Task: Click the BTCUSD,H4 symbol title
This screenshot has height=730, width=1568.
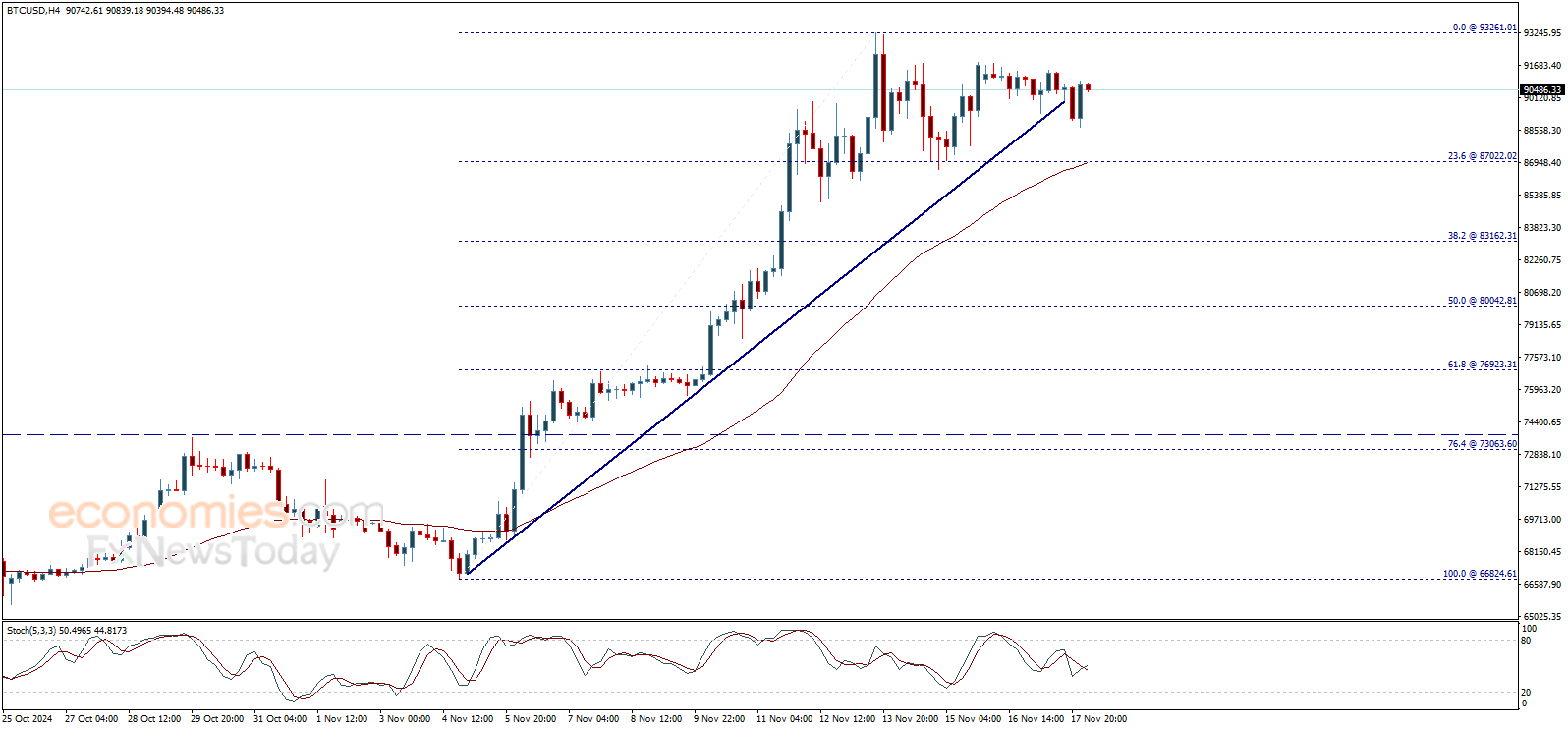Action: point(33,11)
